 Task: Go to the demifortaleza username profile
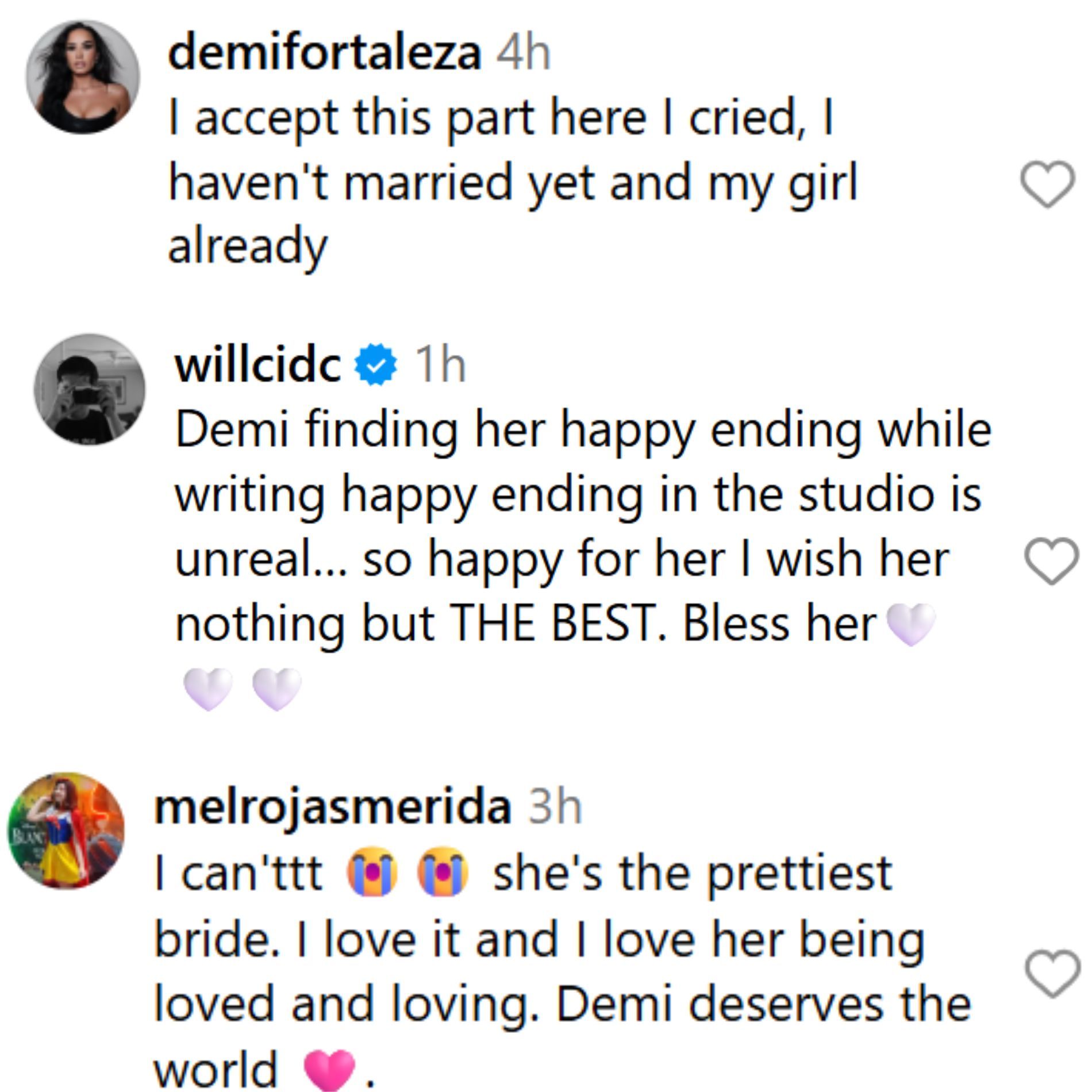point(324,53)
